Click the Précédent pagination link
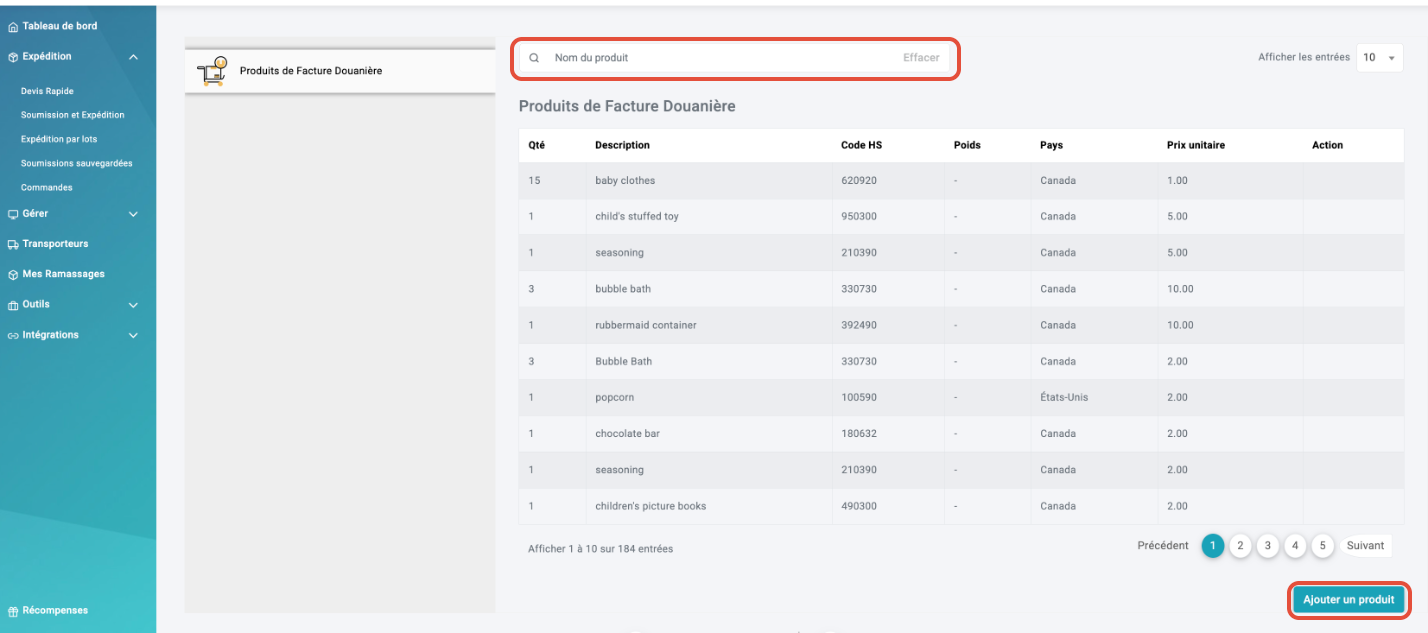Image resolution: width=1428 pixels, height=633 pixels. pos(1163,546)
